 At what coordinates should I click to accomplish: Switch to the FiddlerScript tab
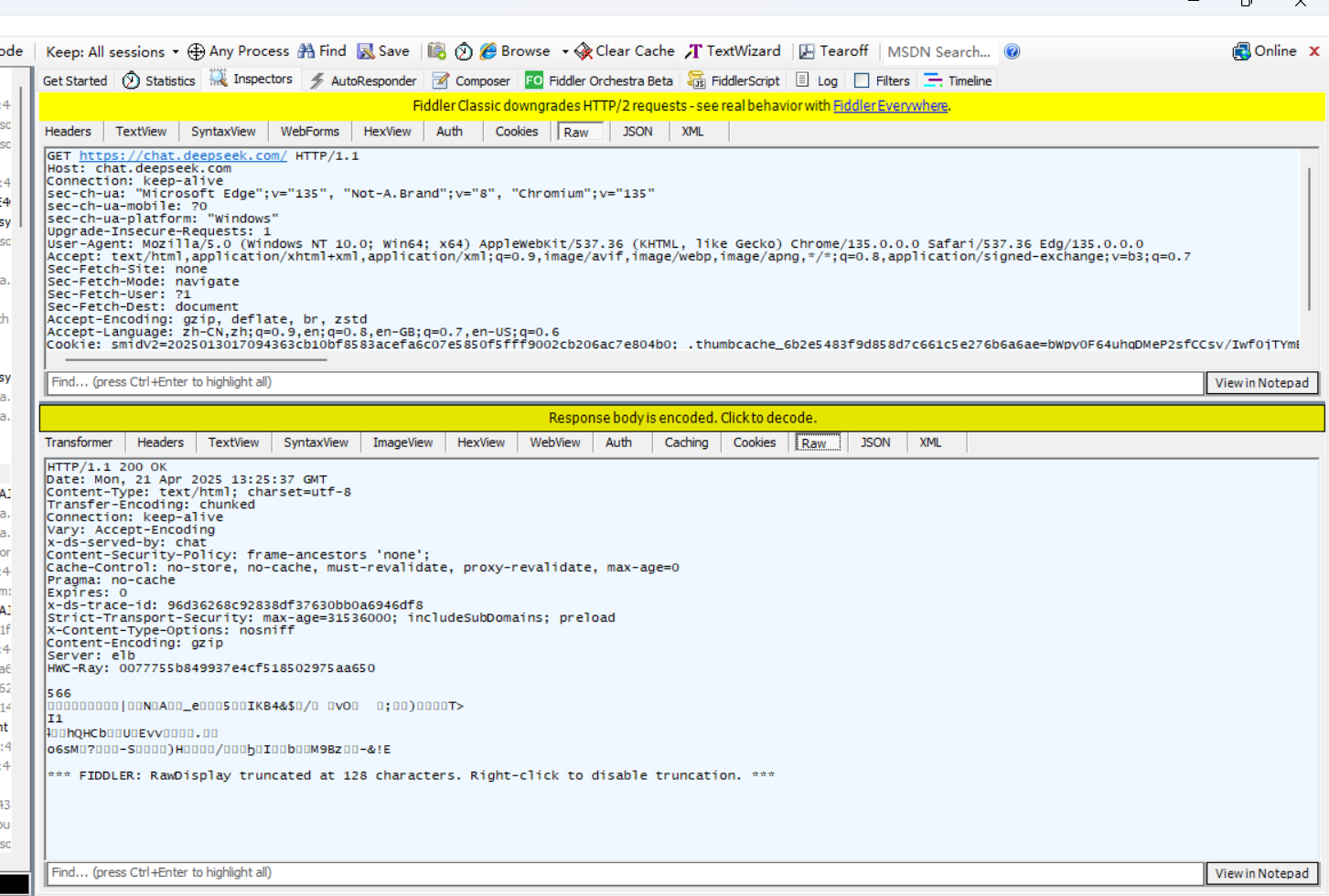click(x=734, y=80)
